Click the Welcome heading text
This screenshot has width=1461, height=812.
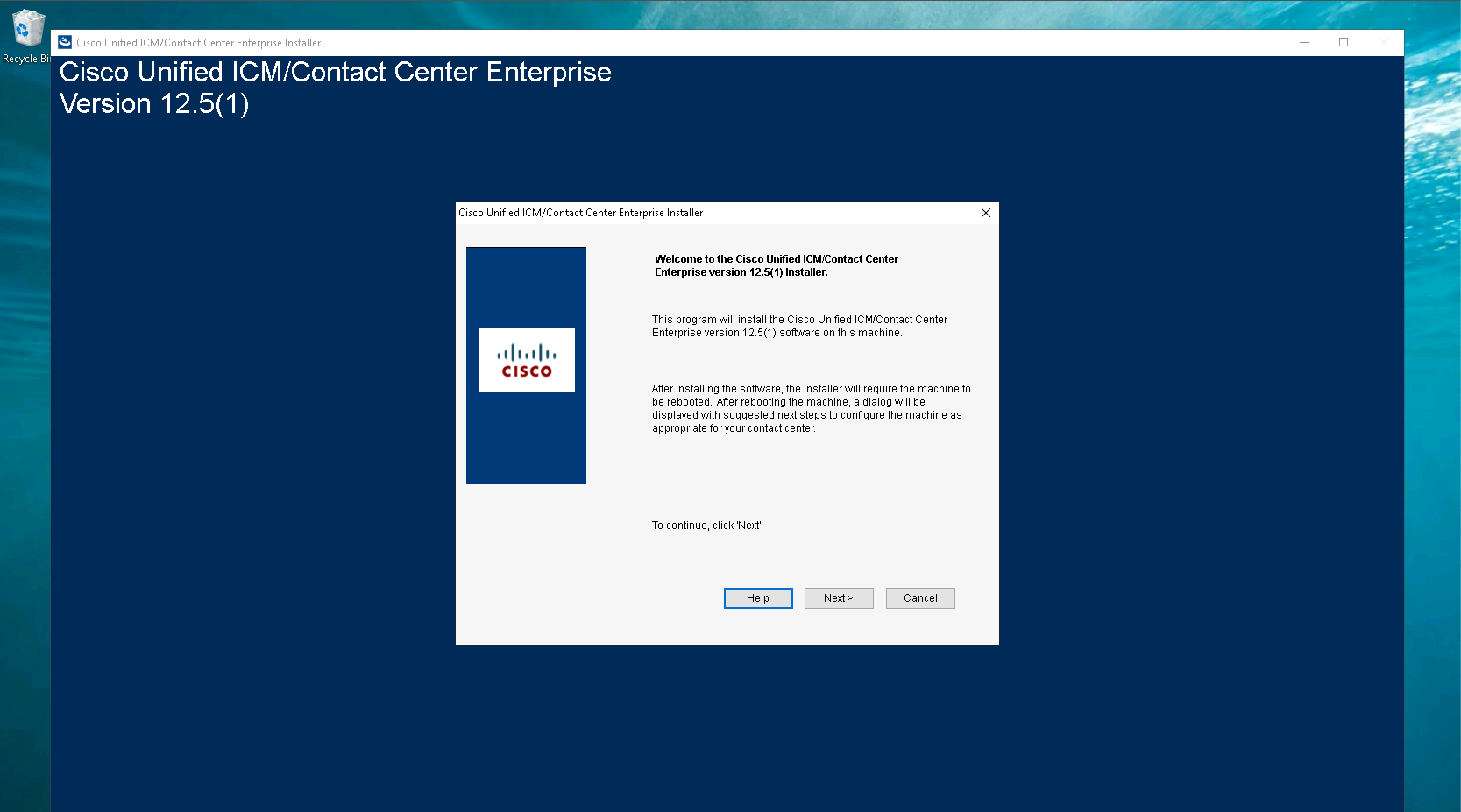pyautogui.click(x=777, y=265)
